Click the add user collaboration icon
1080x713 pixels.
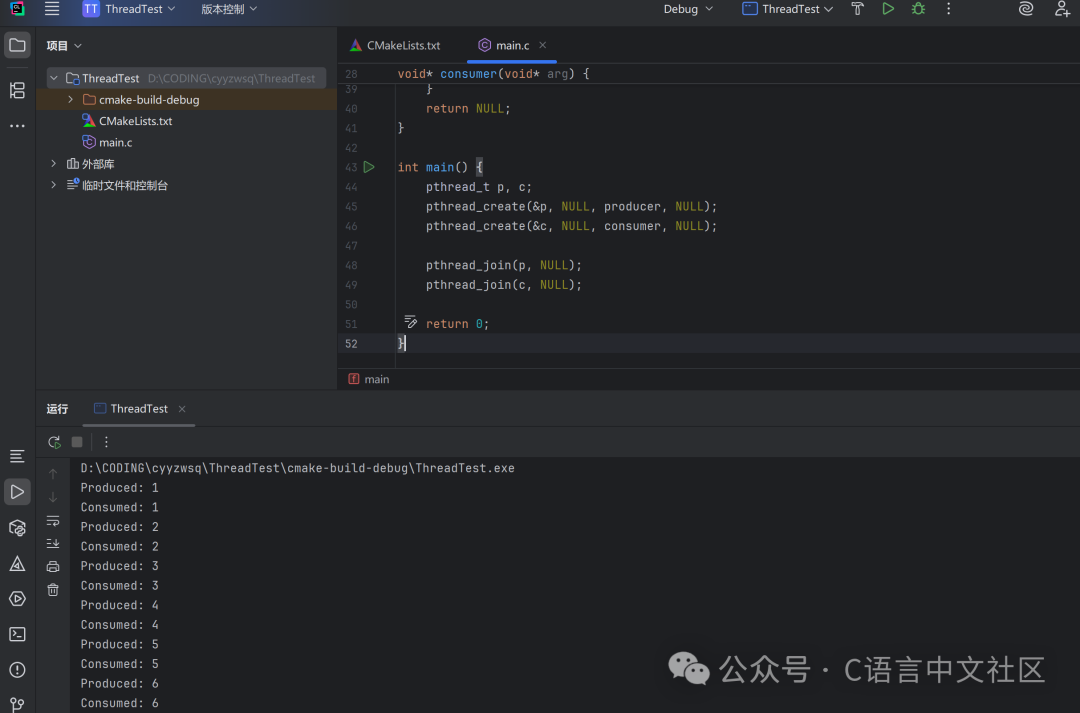click(1061, 9)
